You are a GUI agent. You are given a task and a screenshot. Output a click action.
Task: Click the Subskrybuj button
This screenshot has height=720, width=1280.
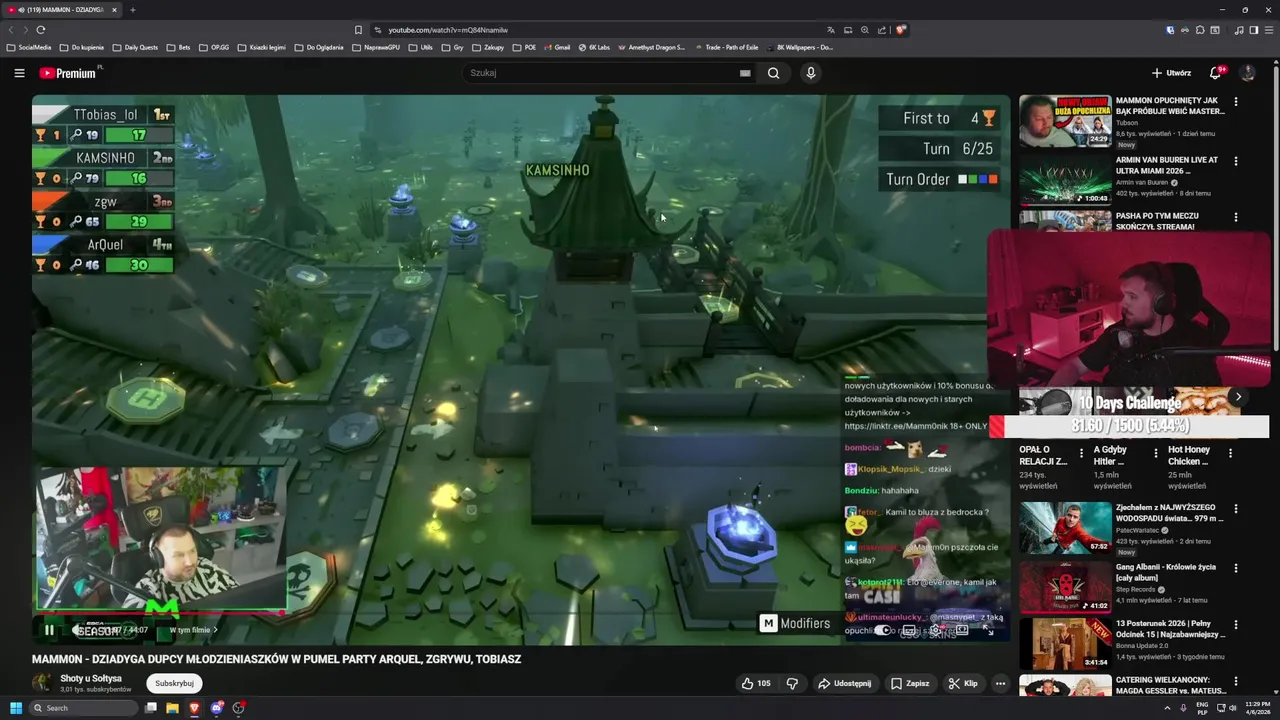174,683
